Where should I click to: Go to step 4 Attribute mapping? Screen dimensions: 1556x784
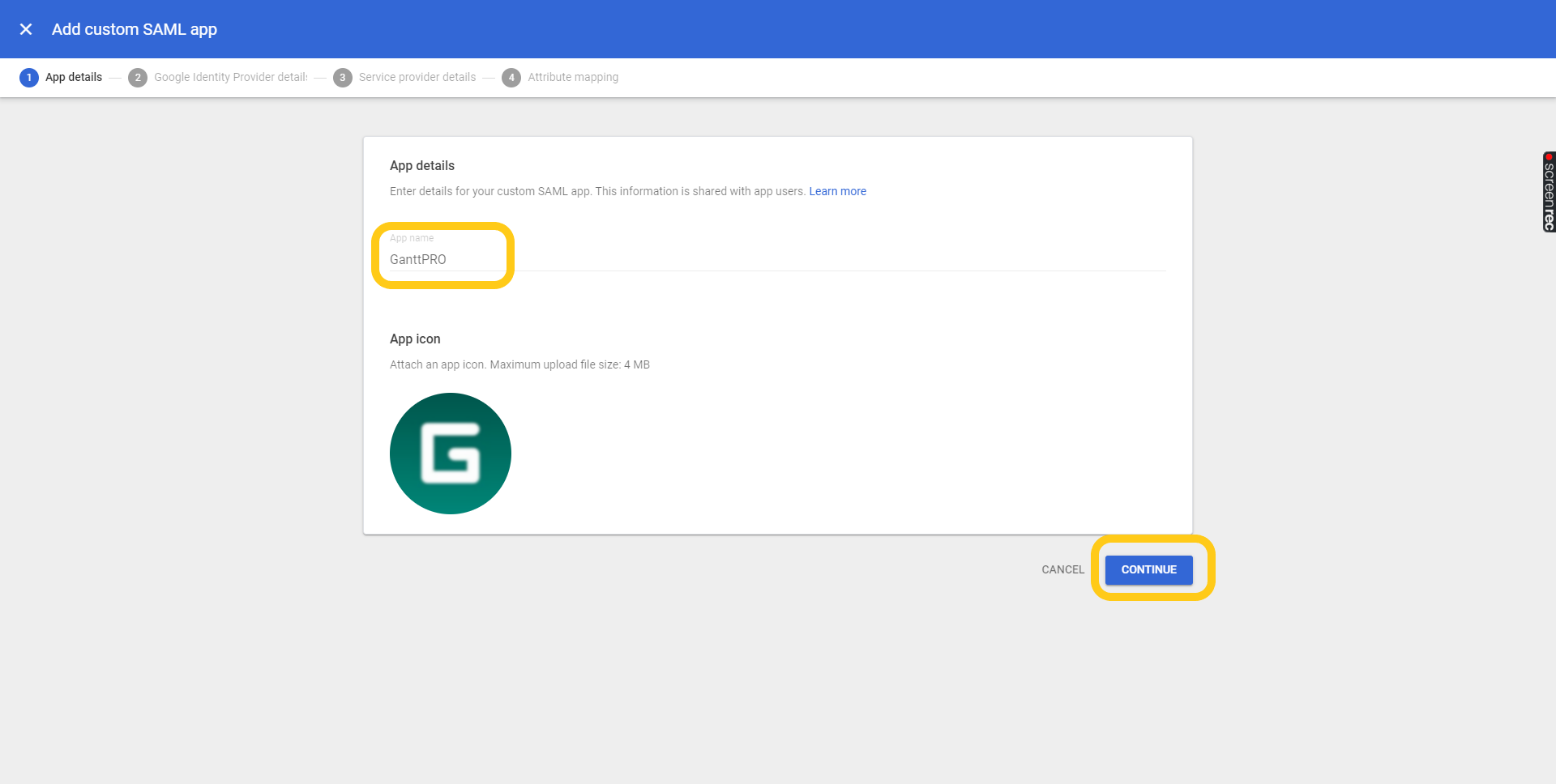[x=560, y=77]
